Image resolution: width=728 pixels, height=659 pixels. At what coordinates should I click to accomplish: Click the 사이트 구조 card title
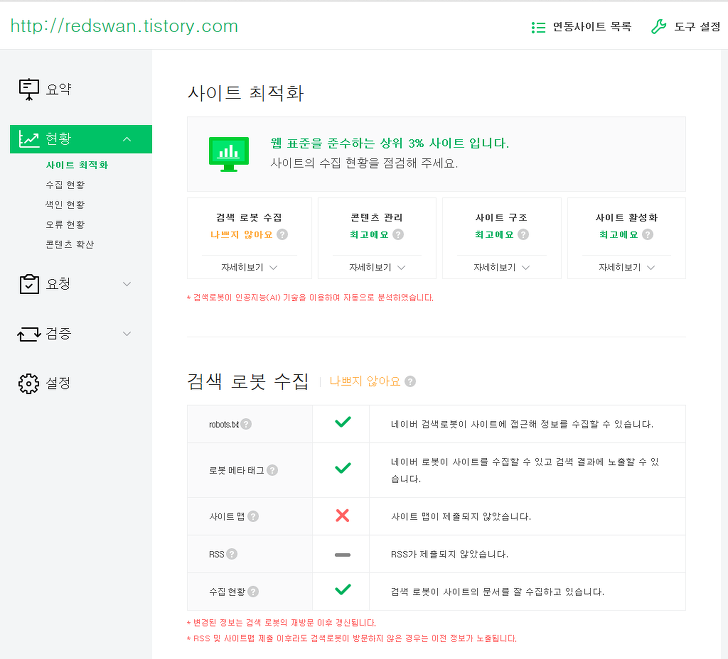(501, 217)
